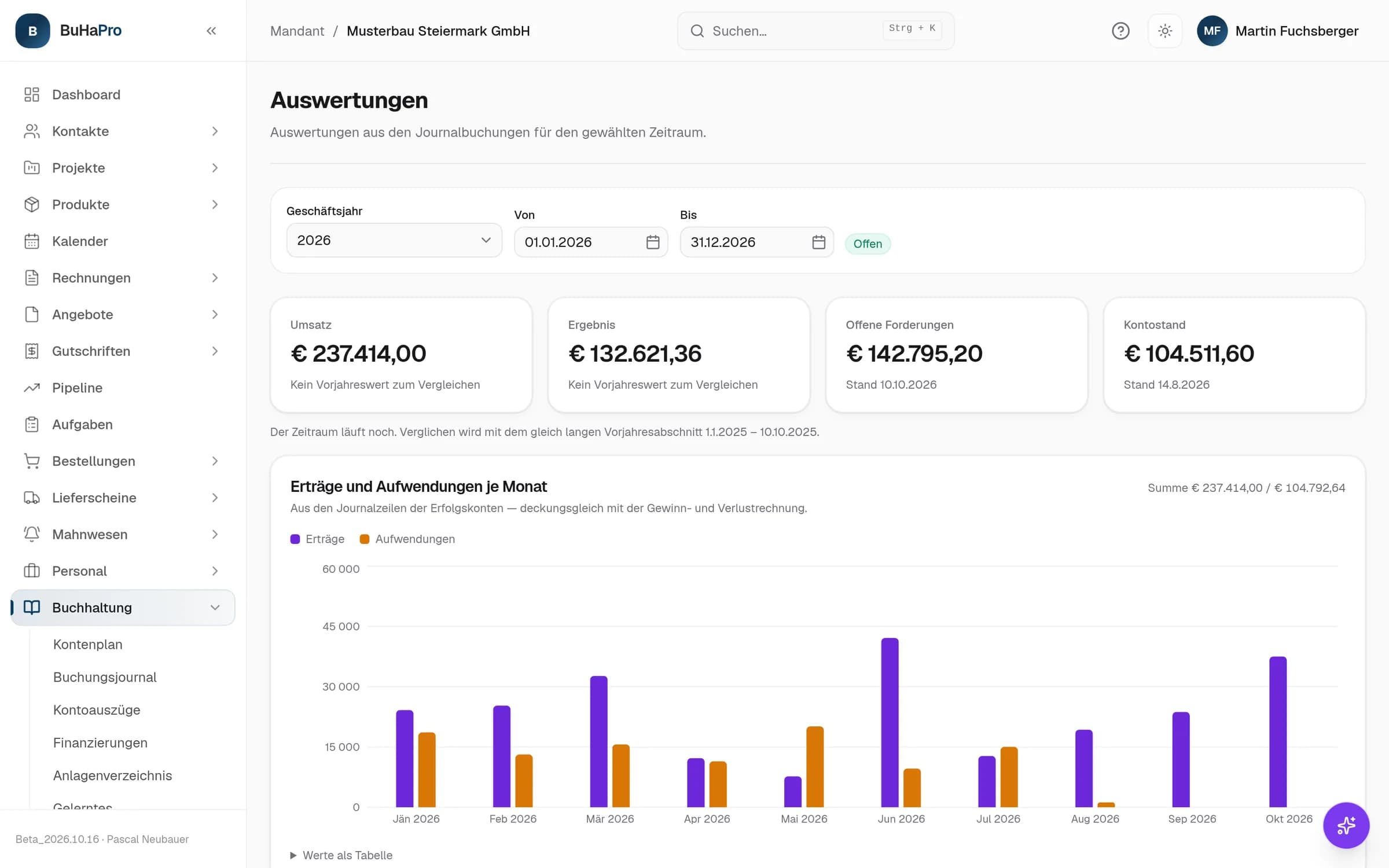Click the Kalender calendar icon in sidebar

[32, 241]
